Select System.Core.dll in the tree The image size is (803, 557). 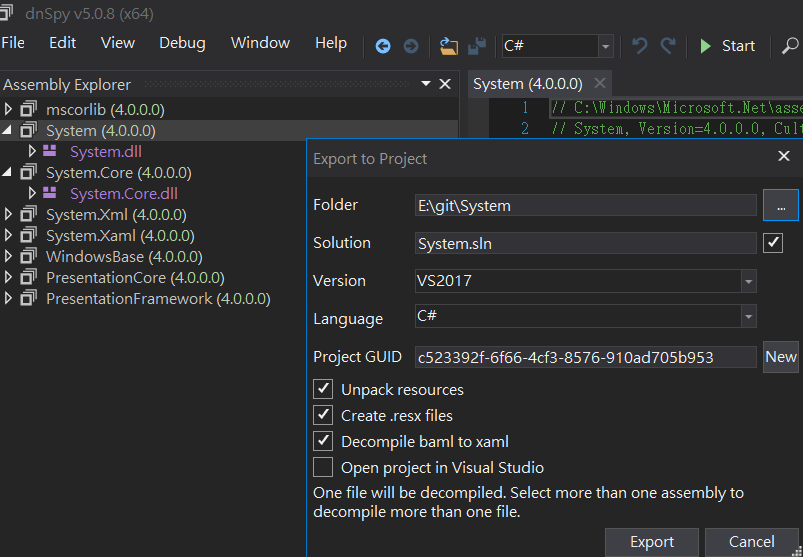pos(123,194)
